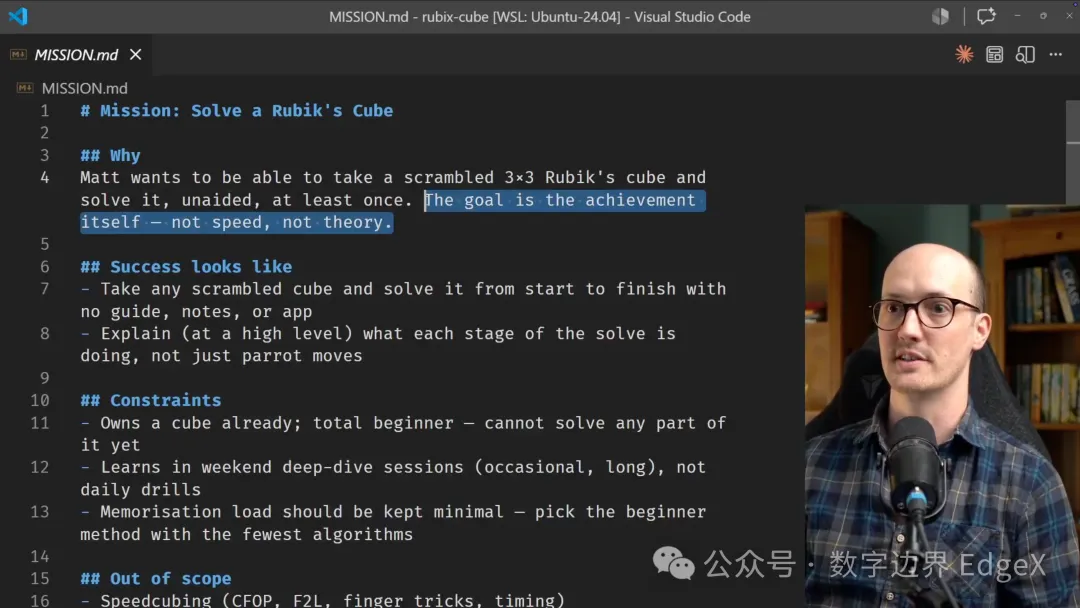Click the Copilot icon in title bar
Screen dimensions: 1080x608
940,16
